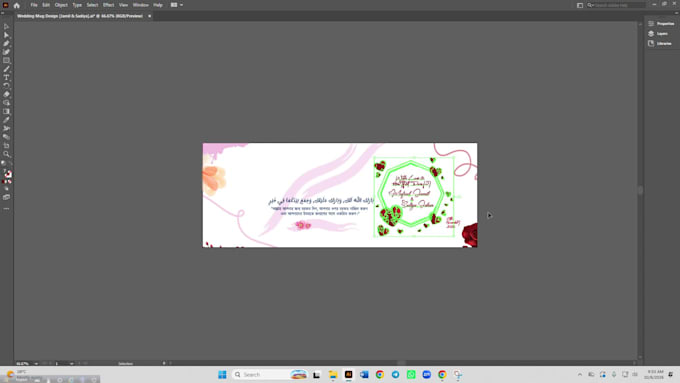
Task: Open the Type menu
Action: (x=77, y=5)
